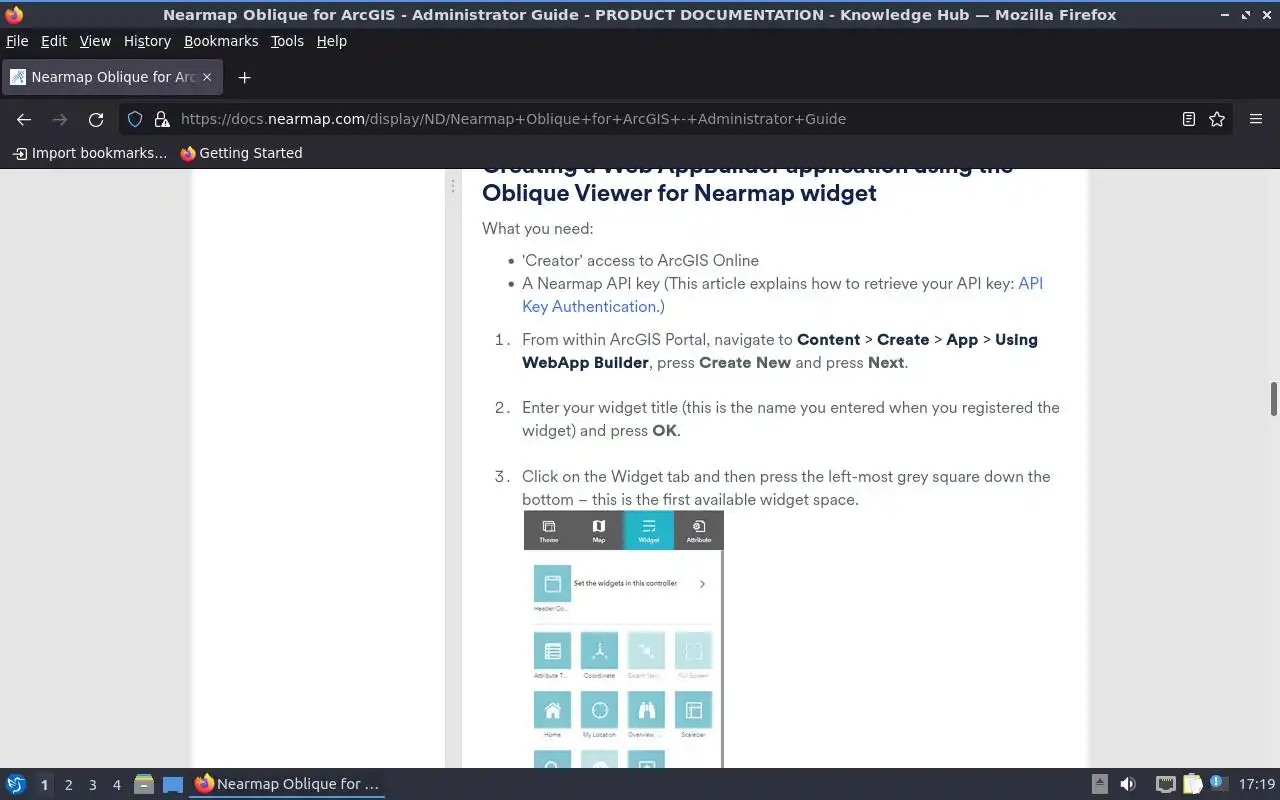
Task: Open the Widget tab screenshot image
Action: (623, 639)
